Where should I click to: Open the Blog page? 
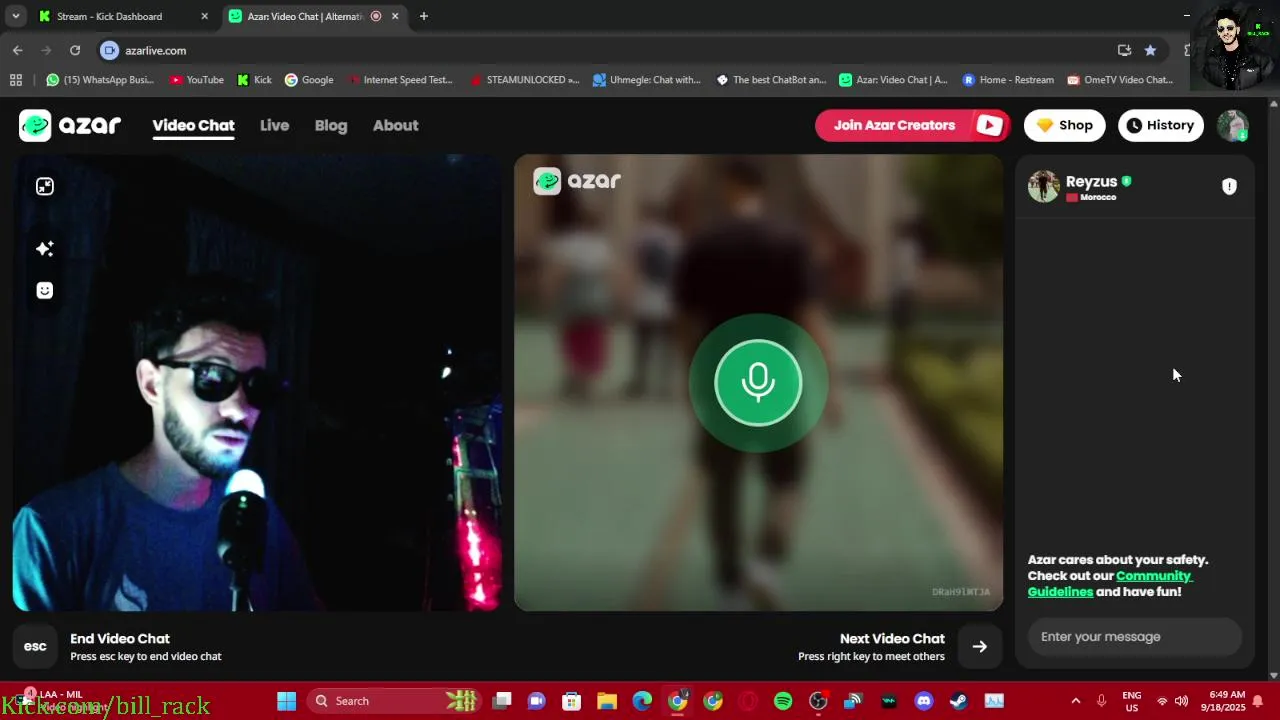coord(331,125)
